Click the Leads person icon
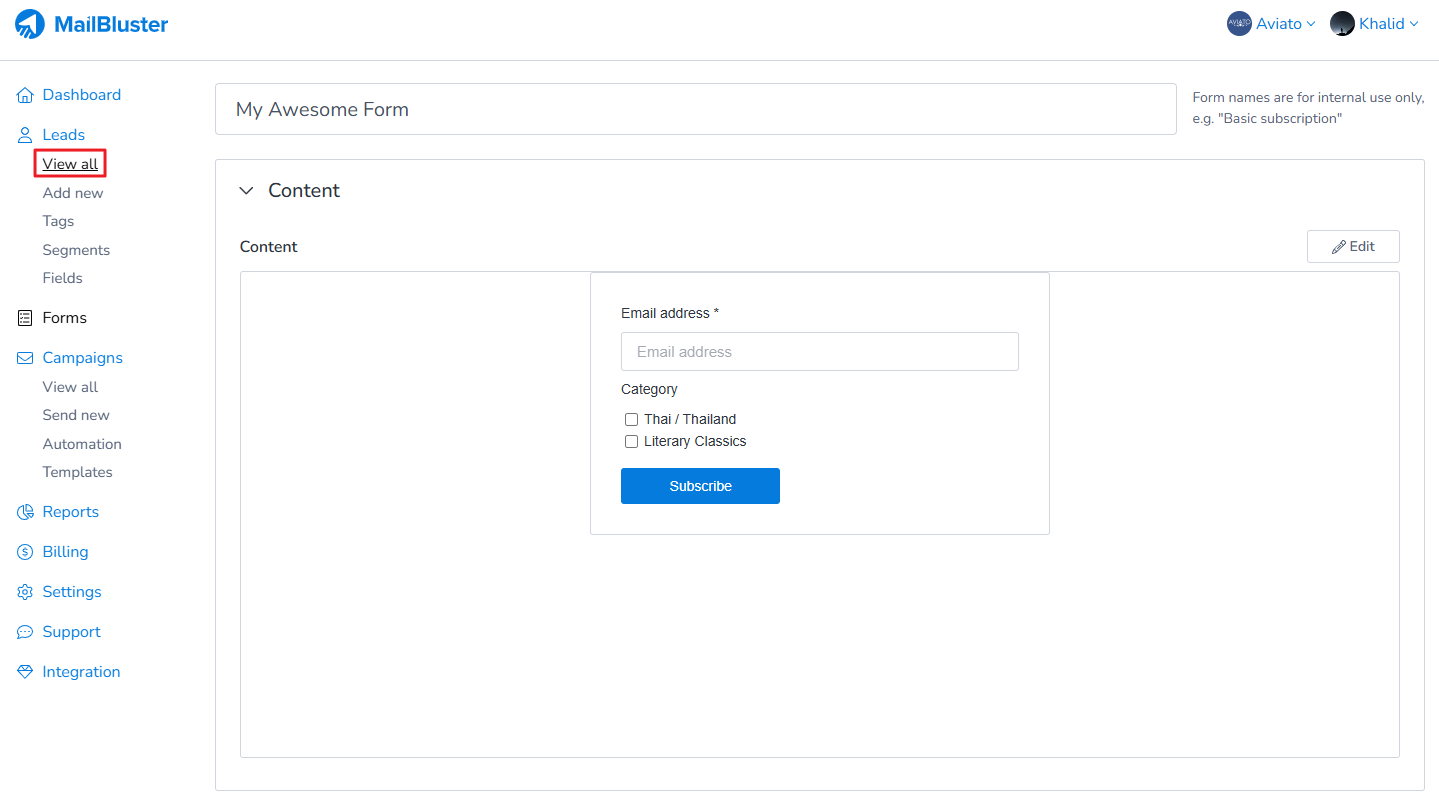This screenshot has width=1439, height=805. pos(25,135)
